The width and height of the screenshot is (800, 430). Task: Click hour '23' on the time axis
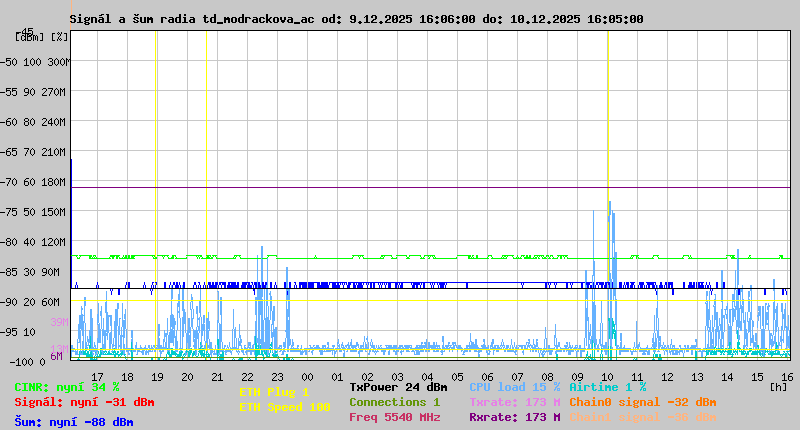277,377
